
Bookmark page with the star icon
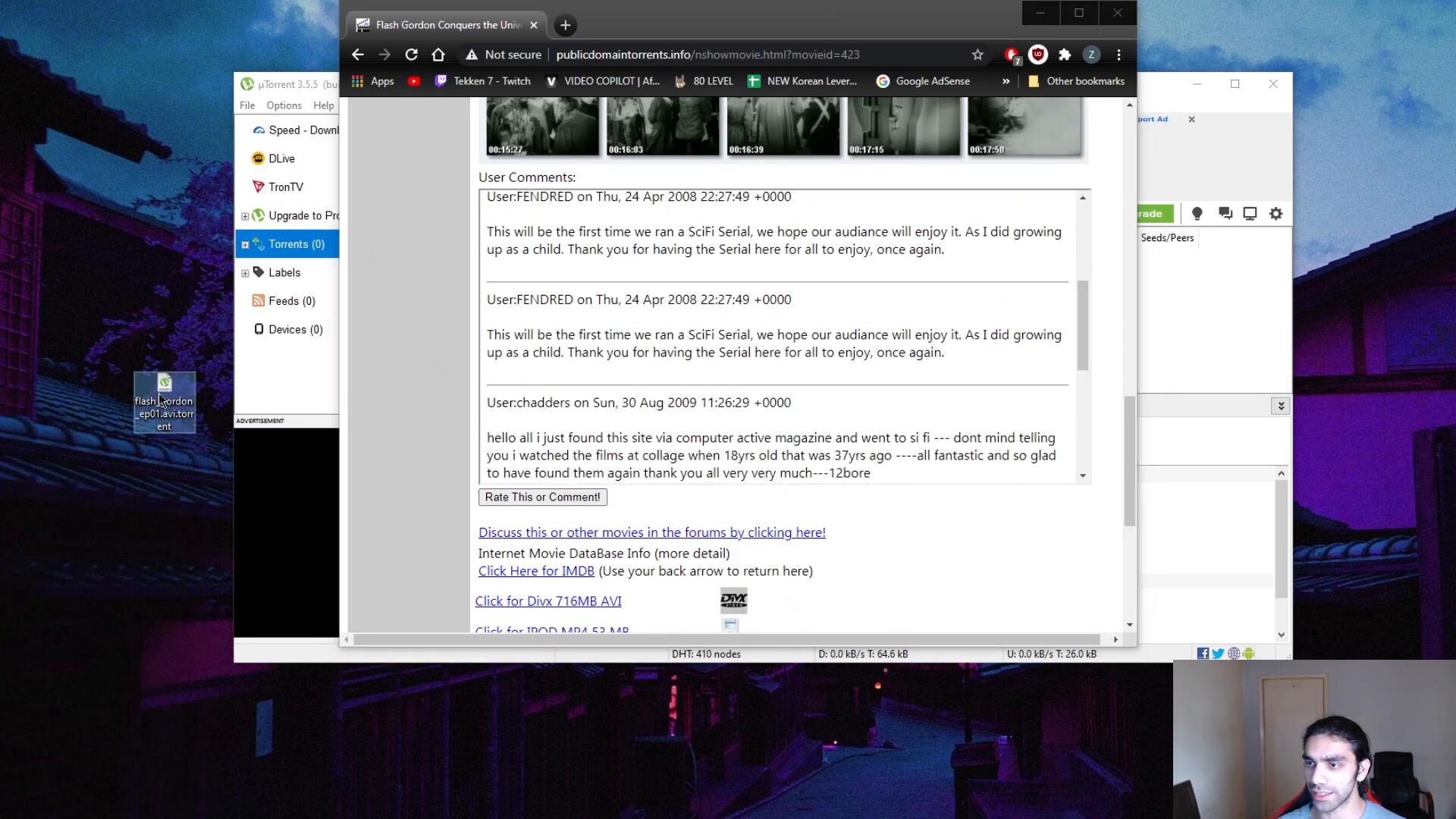977,55
